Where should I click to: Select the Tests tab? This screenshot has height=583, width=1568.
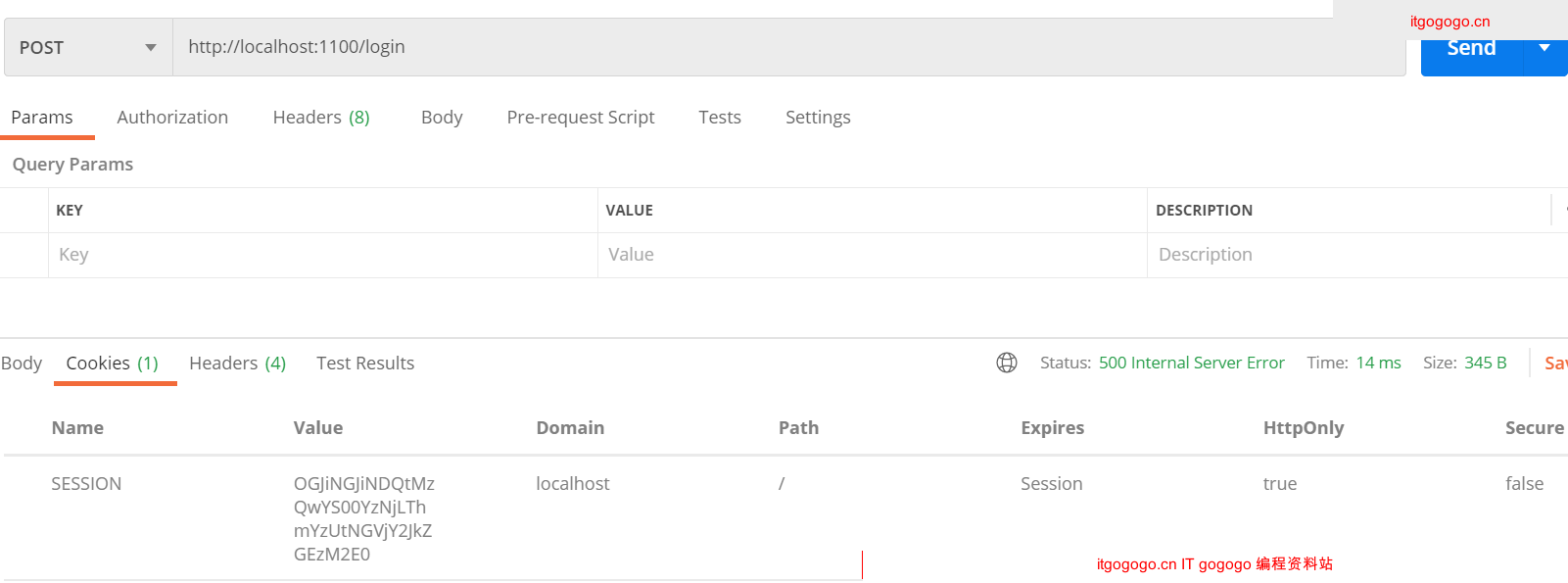tap(720, 118)
